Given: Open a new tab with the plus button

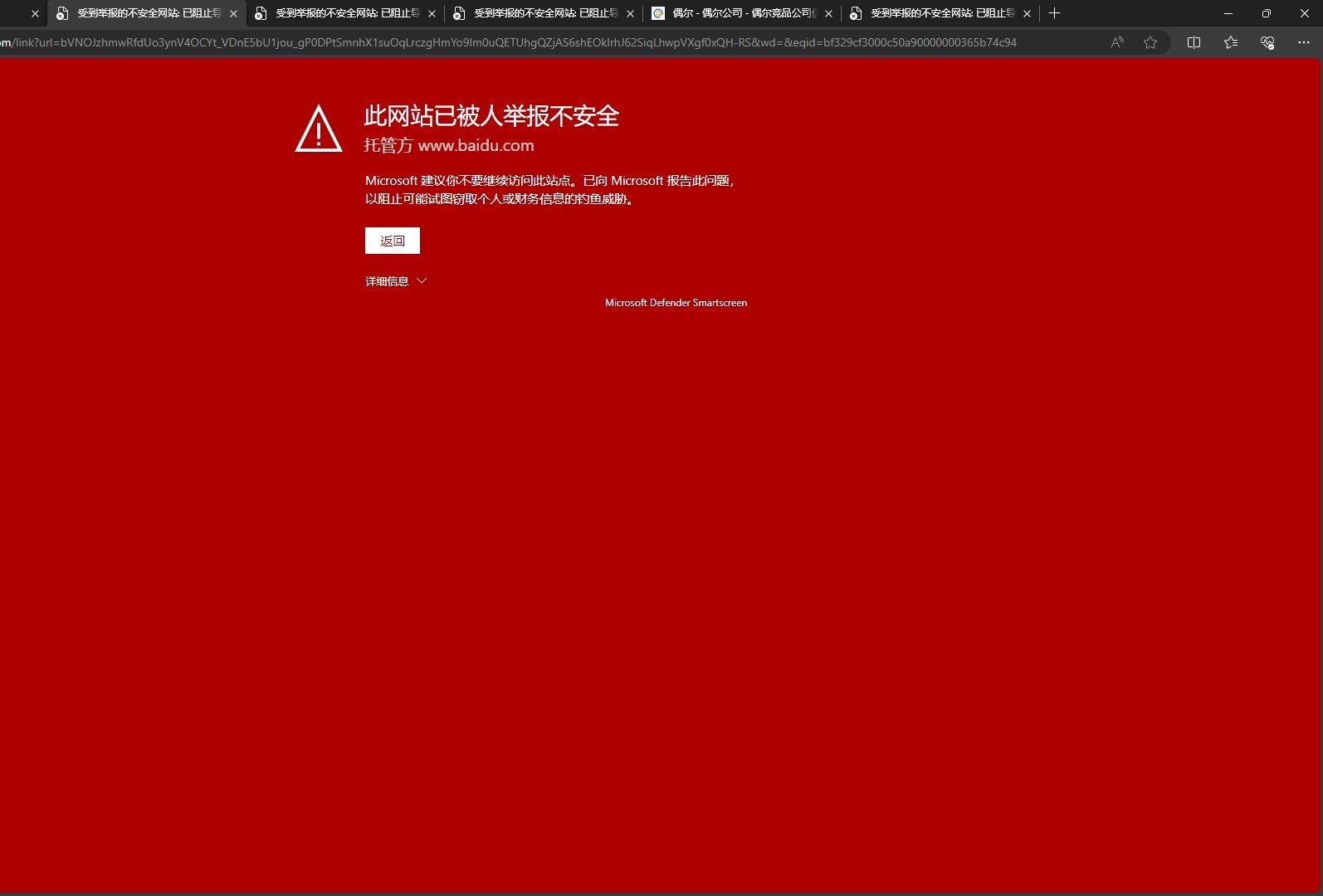Looking at the screenshot, I should pyautogui.click(x=1054, y=13).
